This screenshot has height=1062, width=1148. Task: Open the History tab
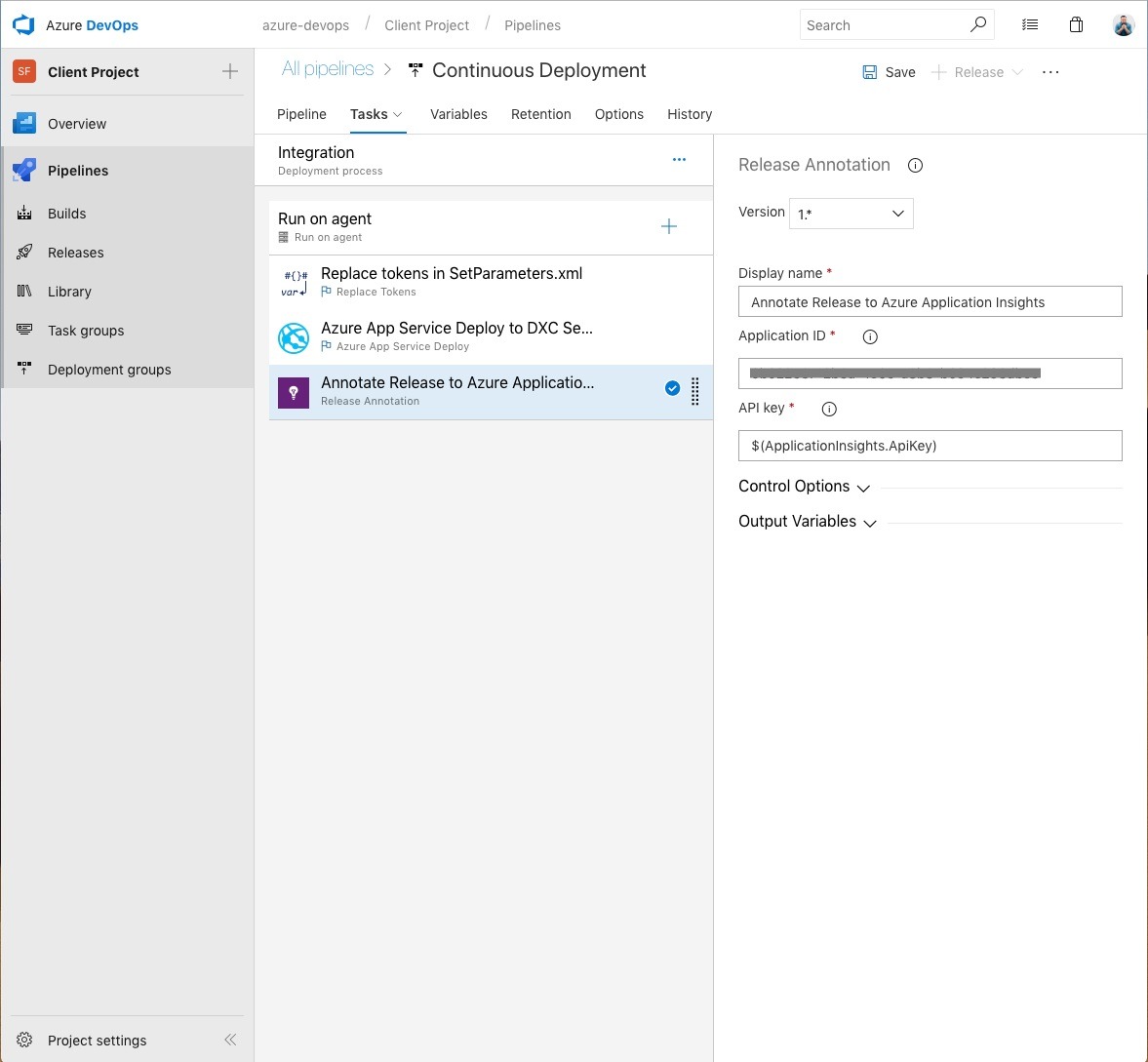tap(689, 114)
